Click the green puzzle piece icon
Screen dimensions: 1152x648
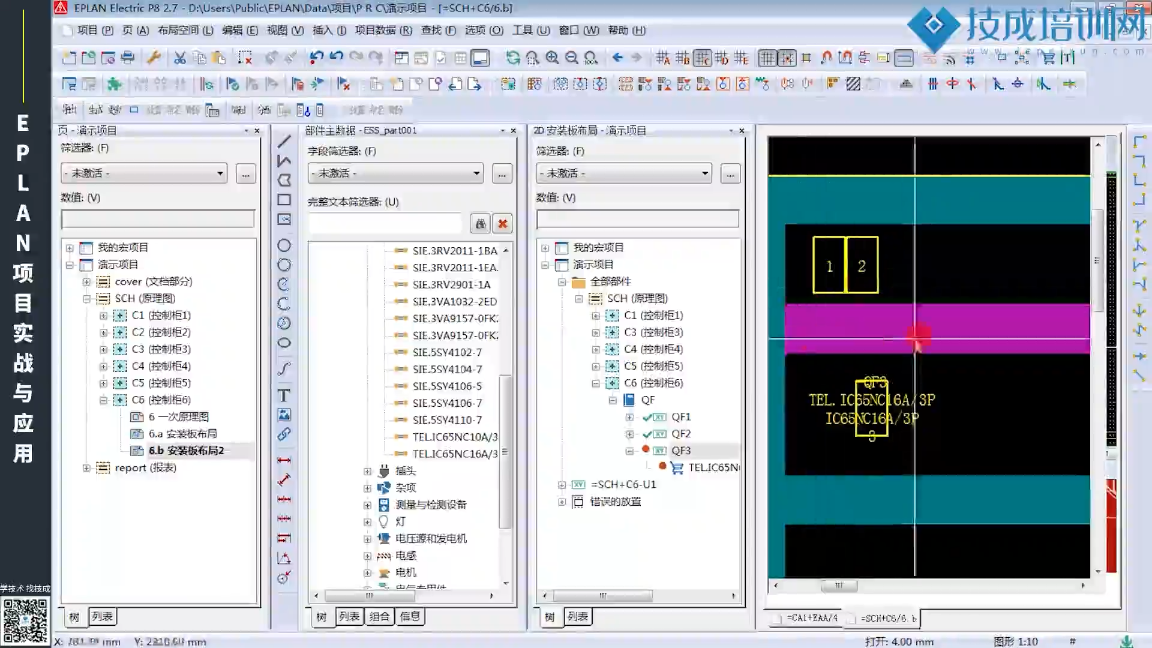(x=114, y=84)
